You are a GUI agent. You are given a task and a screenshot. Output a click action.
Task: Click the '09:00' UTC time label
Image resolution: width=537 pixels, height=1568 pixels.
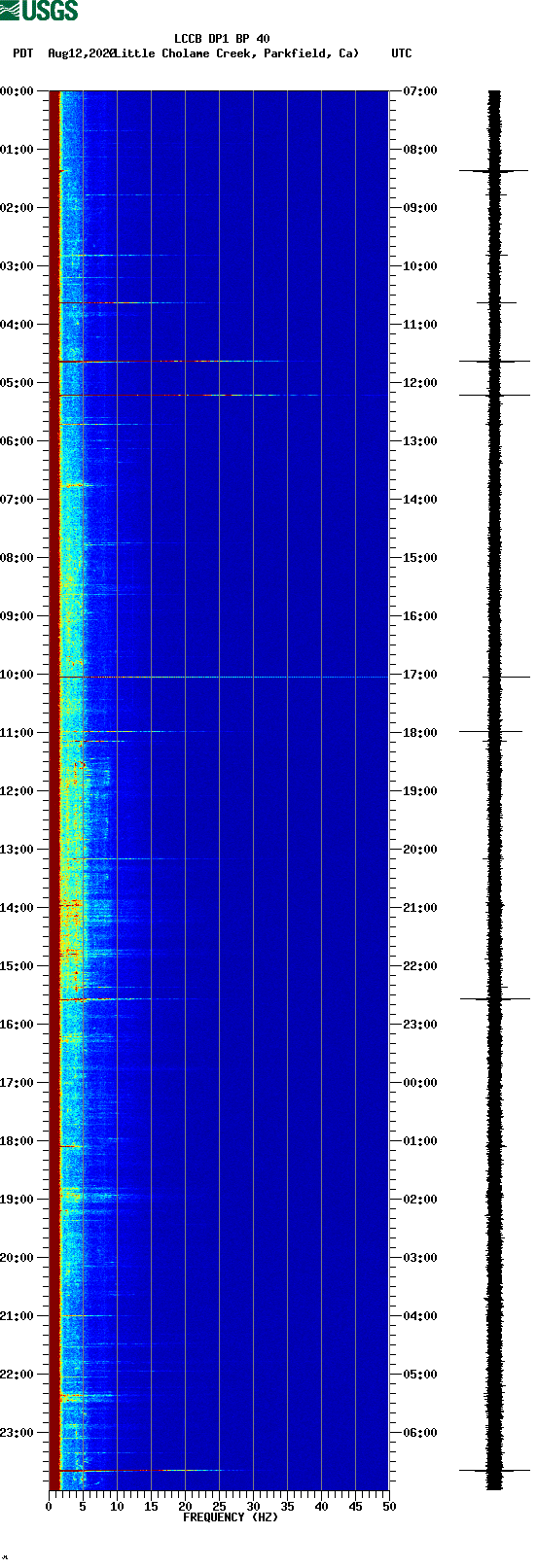coord(420,208)
